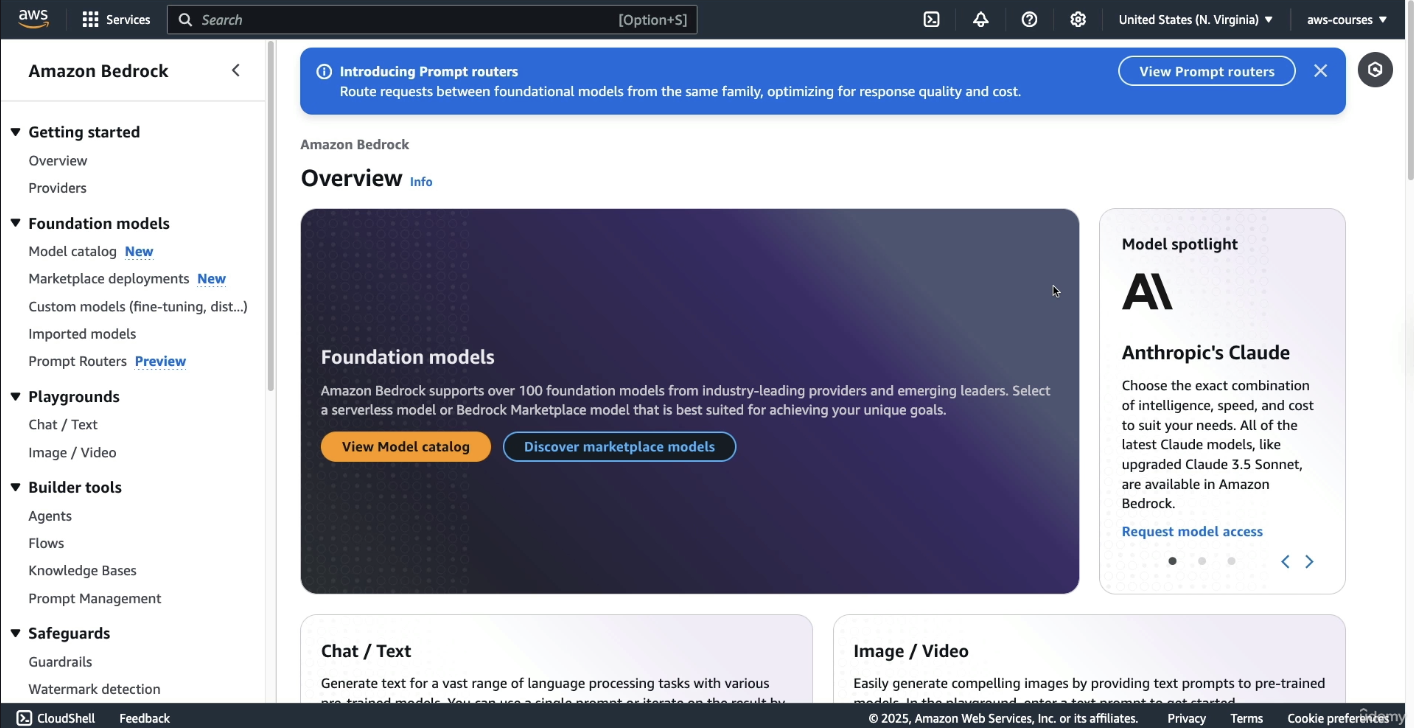Screen dimensions: 1414x728
Task: Open the aws-courses account dropdown
Action: 1346,19
